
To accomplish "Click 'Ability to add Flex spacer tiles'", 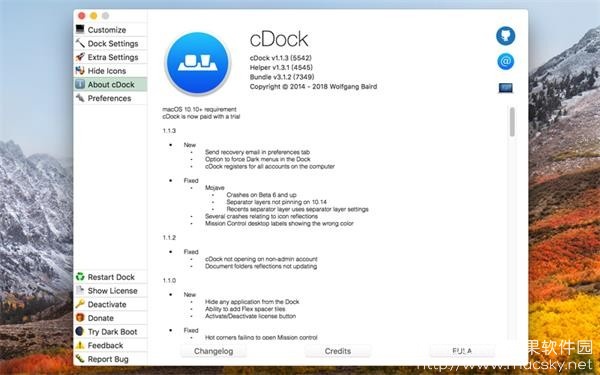I will tap(245, 309).
